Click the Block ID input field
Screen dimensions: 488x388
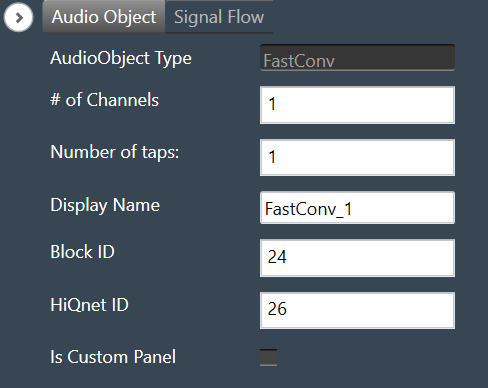357,258
